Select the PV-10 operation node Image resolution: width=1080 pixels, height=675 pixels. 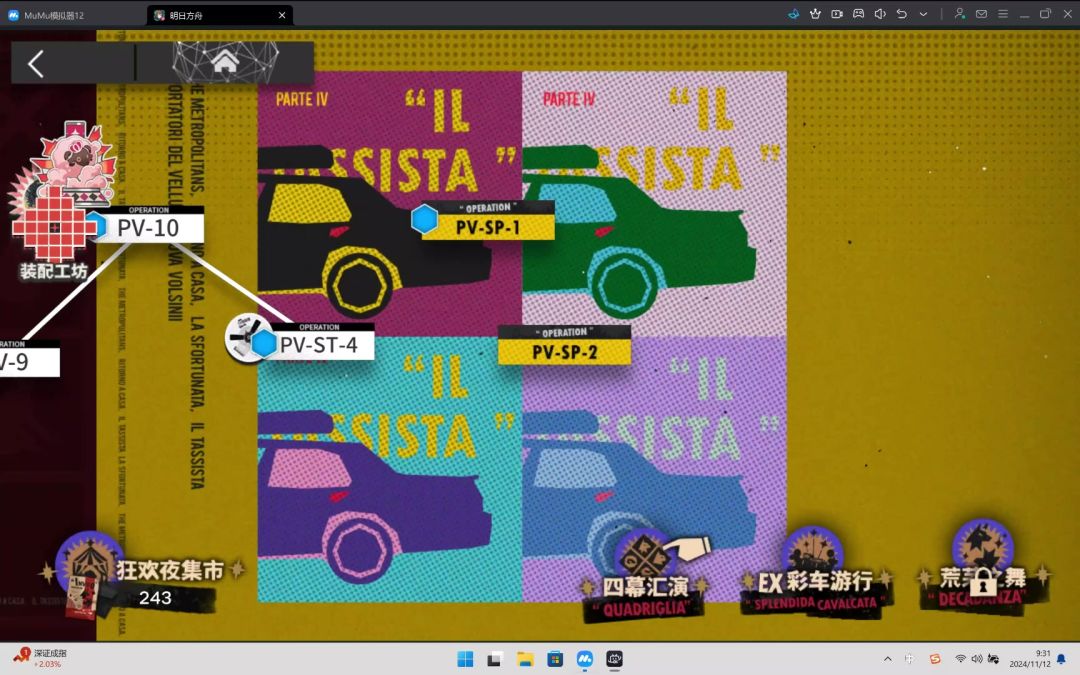[x=149, y=225]
